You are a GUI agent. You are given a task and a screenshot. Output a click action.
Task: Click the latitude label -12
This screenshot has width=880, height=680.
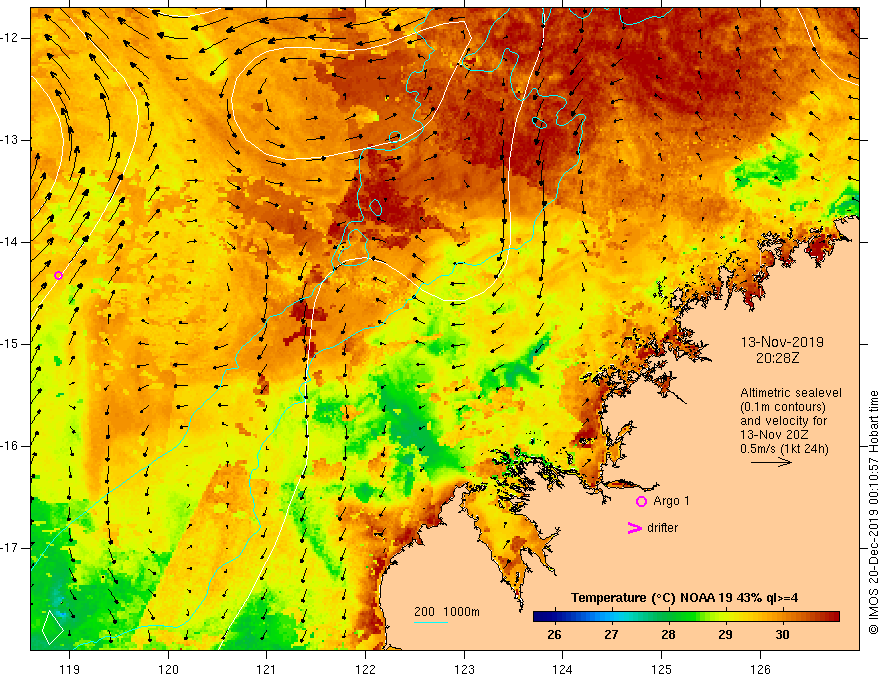pos(10,38)
